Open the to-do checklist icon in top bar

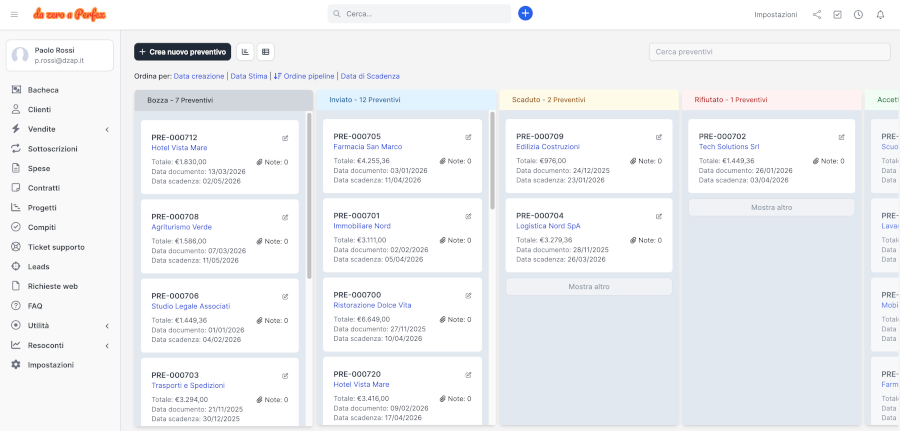pyautogui.click(x=837, y=15)
